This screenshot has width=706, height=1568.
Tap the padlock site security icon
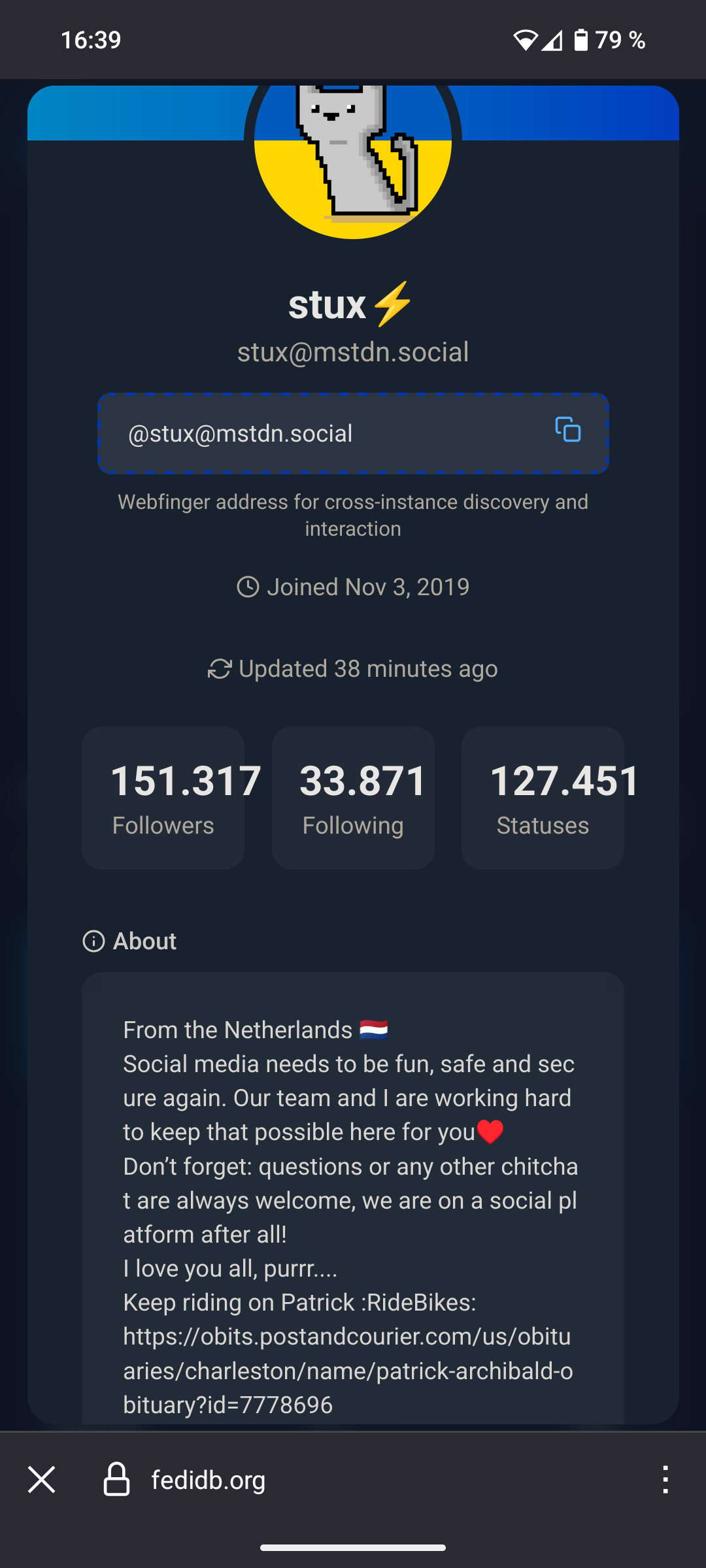(x=116, y=1480)
